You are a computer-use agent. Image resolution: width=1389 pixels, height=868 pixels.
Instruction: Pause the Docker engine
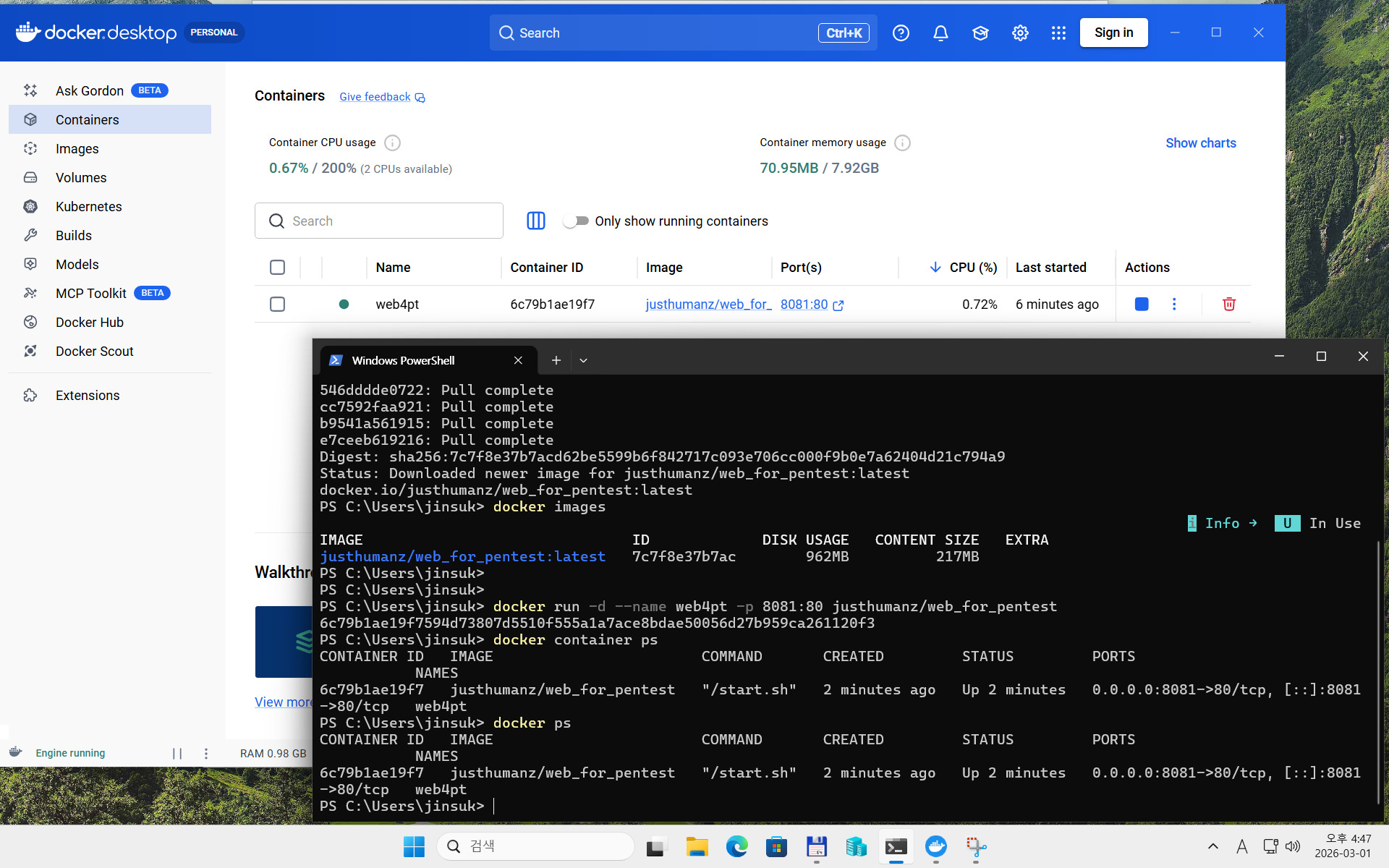click(177, 754)
